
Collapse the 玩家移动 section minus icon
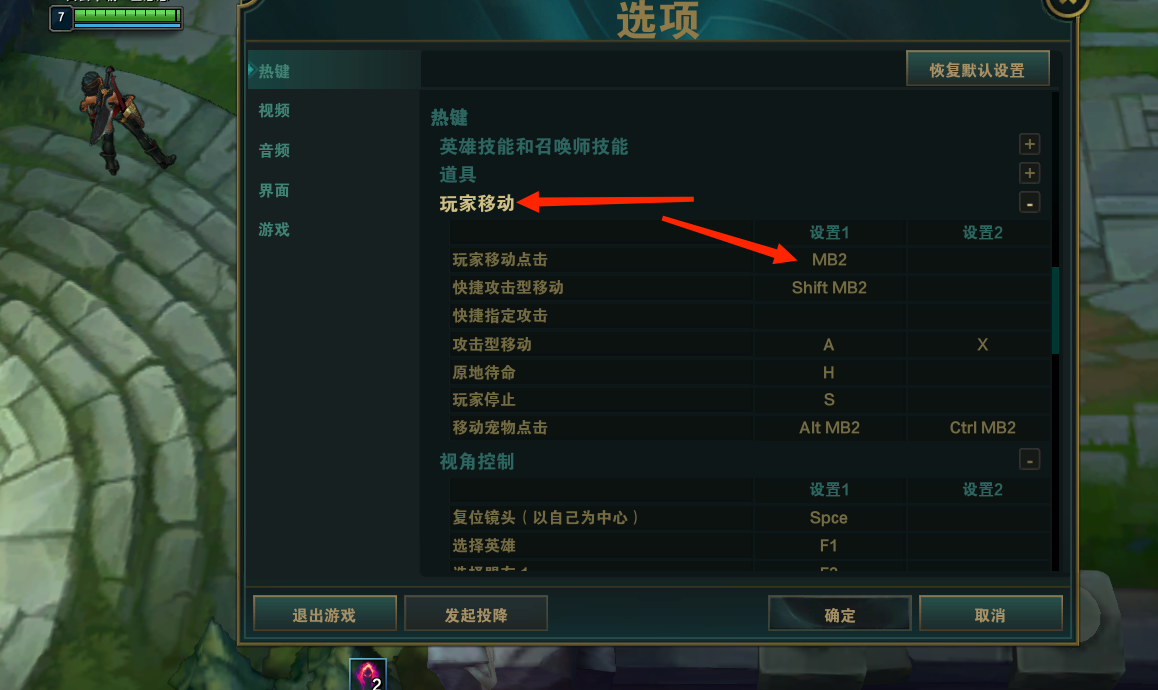(x=1029, y=202)
